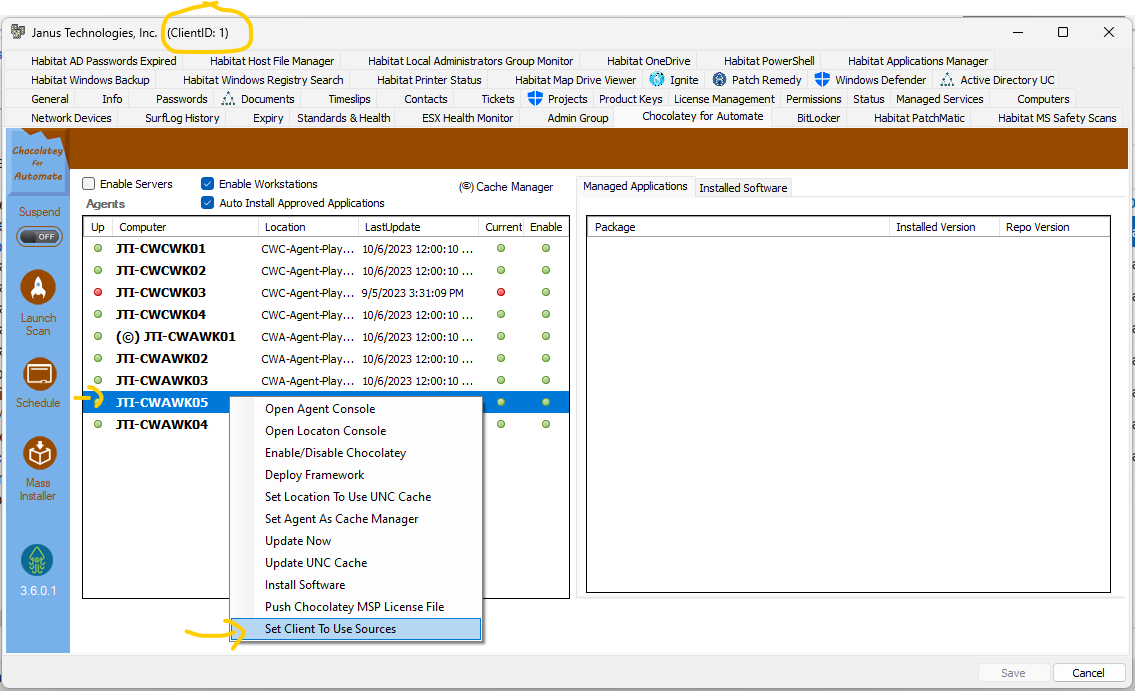This screenshot has height=691, width=1135.
Task: Click the Current dot for JTI-CWCWK04
Action: click(501, 314)
